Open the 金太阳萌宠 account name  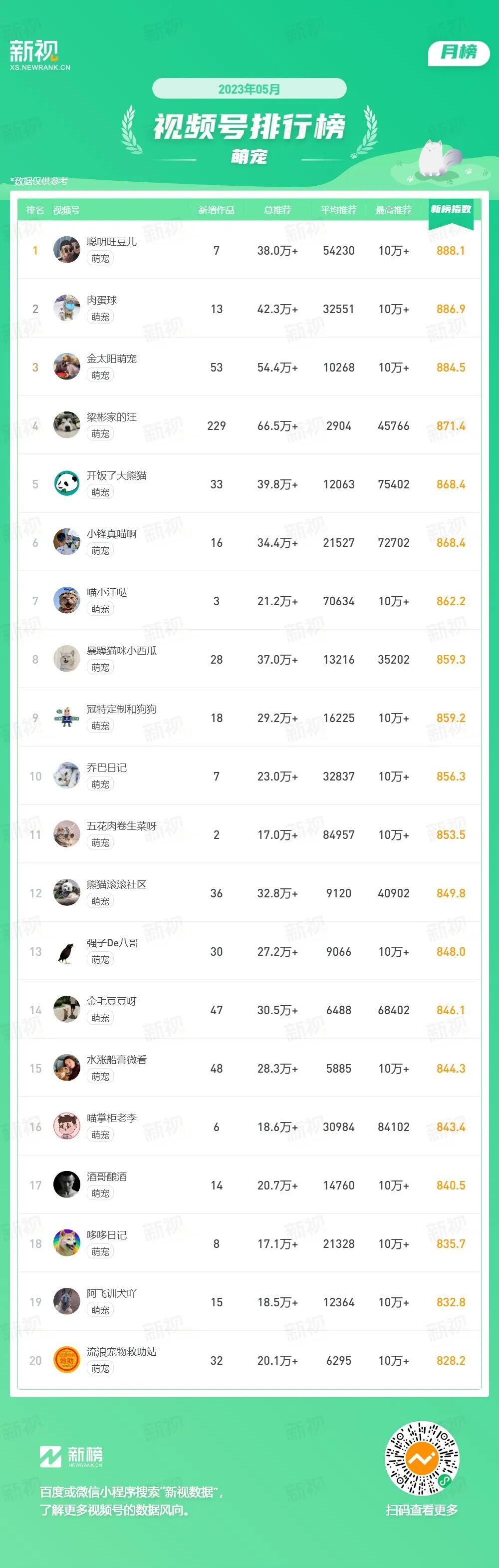tap(111, 359)
